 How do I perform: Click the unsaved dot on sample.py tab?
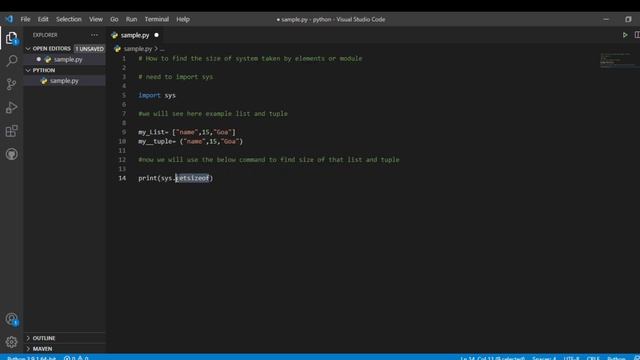coord(156,35)
